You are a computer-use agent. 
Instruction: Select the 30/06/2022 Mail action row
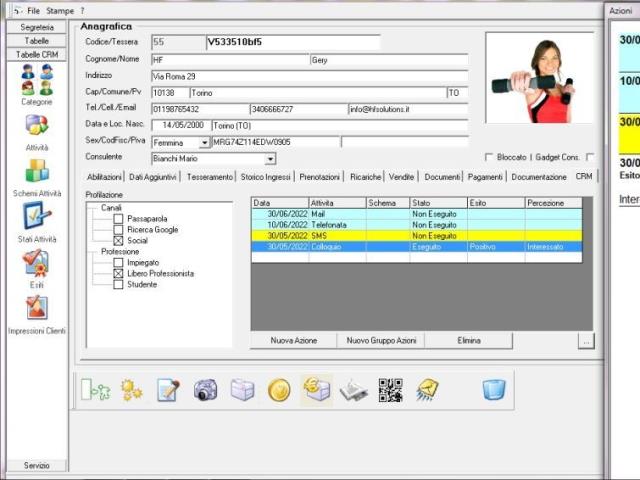point(417,214)
